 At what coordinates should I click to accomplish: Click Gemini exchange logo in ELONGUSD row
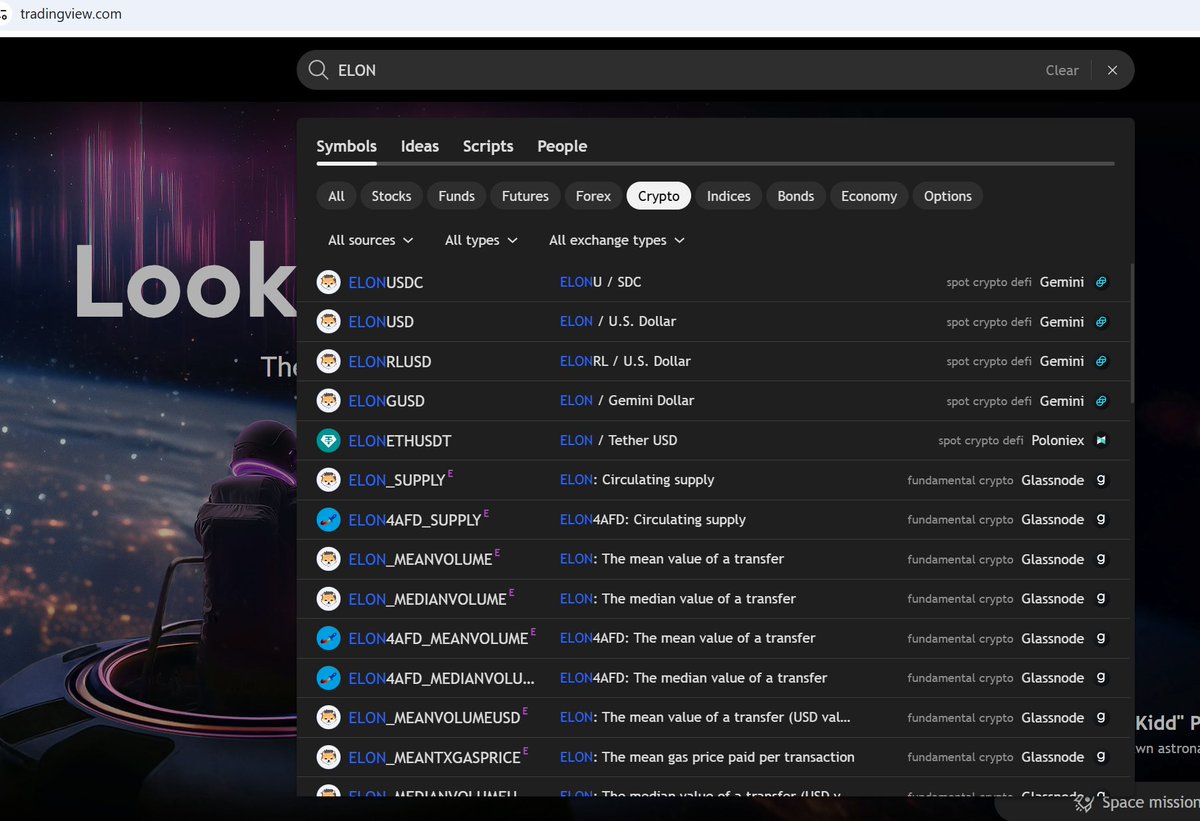coord(1101,401)
